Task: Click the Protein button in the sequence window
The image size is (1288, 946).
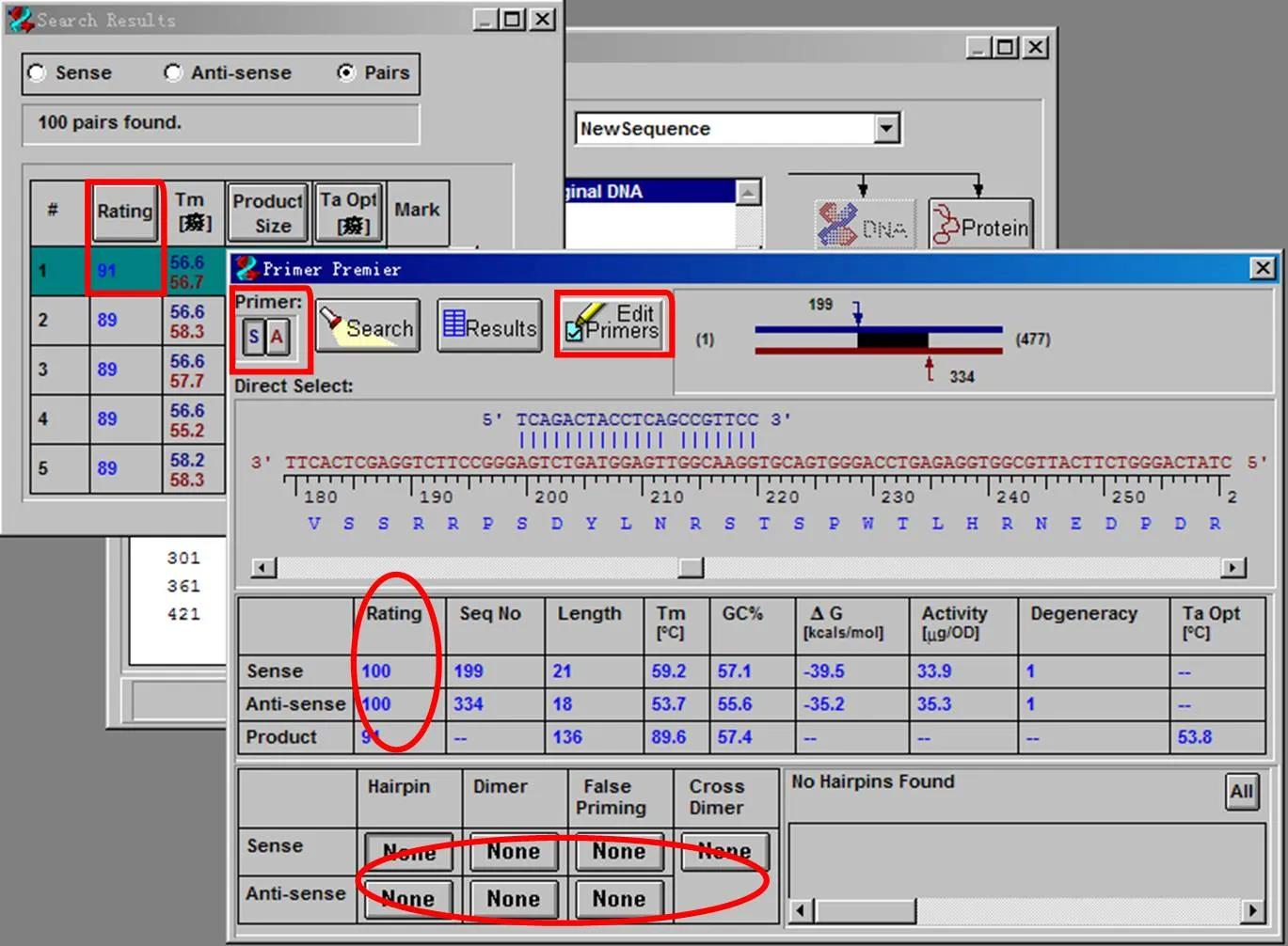Action: point(980,224)
